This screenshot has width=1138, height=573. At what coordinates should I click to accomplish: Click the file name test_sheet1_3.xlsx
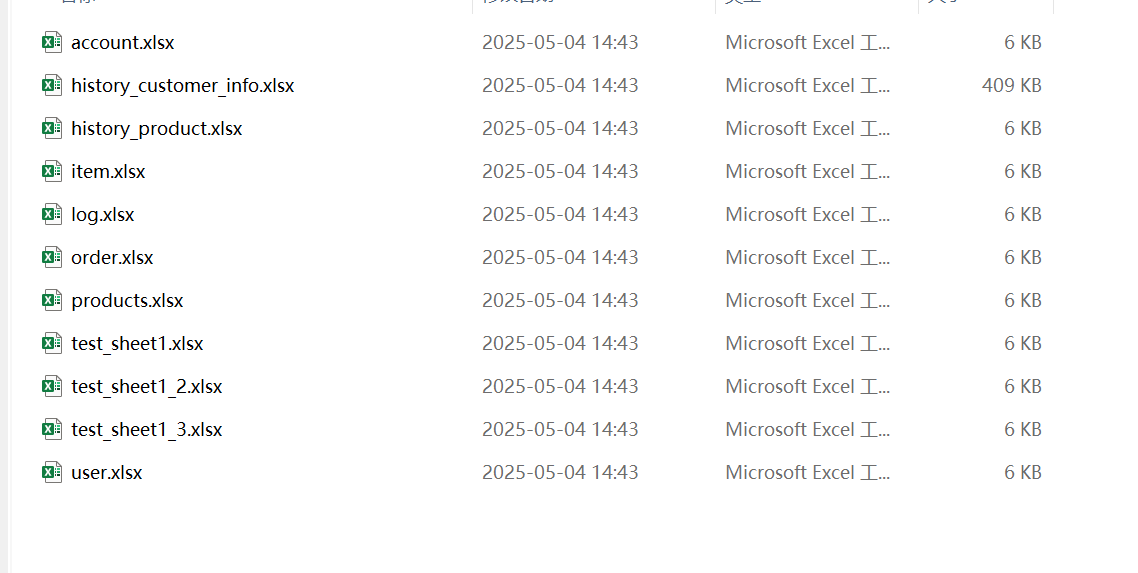(147, 429)
